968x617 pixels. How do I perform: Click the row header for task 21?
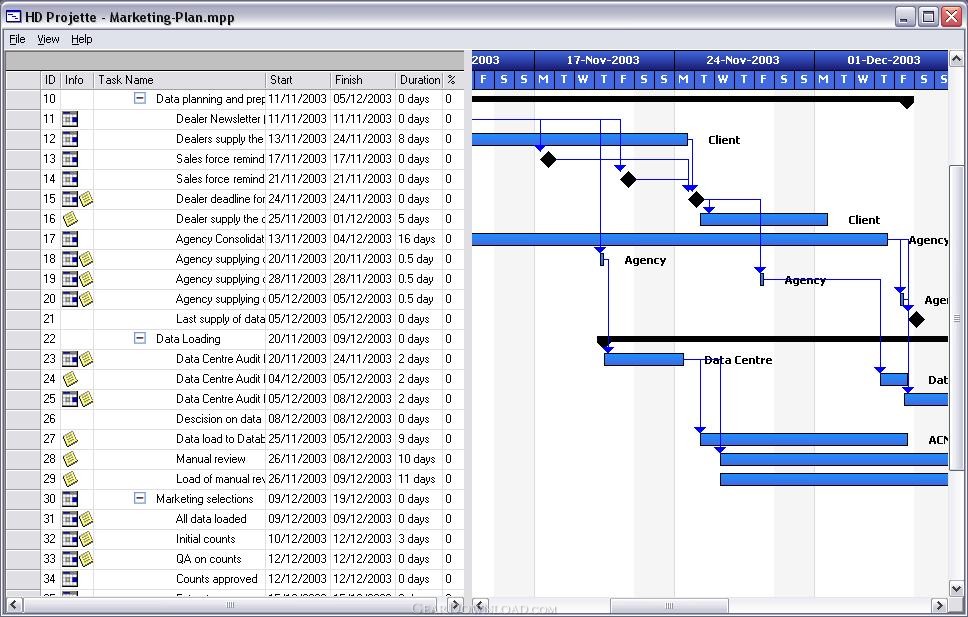(x=23, y=319)
